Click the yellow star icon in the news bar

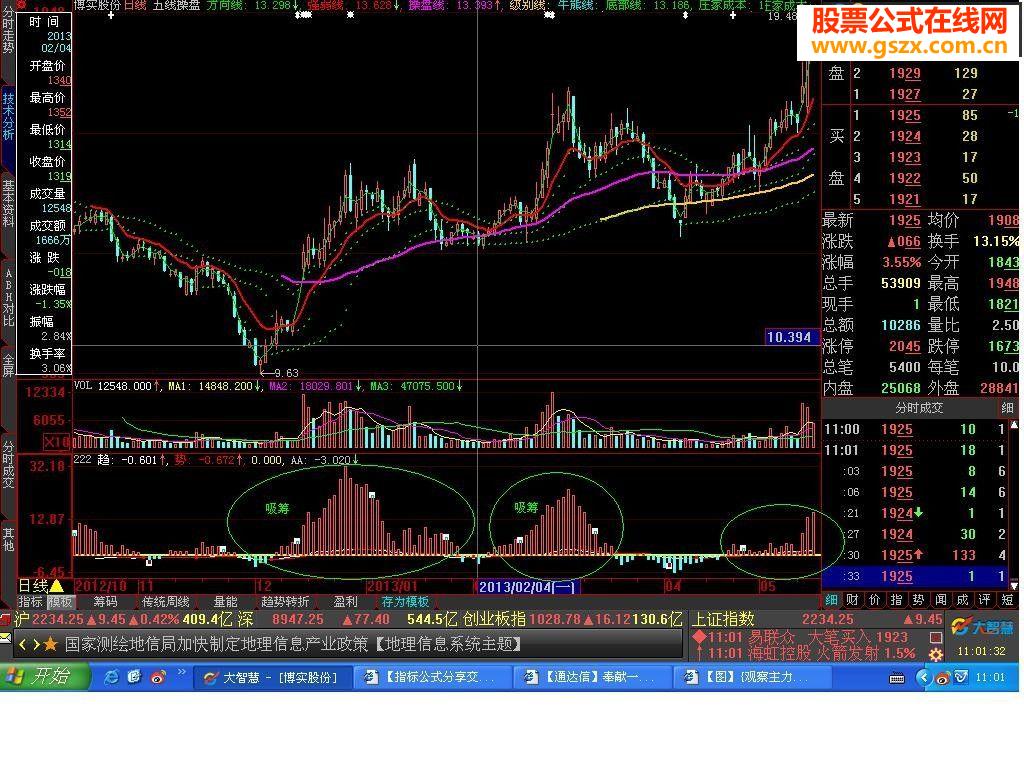[x=49, y=644]
